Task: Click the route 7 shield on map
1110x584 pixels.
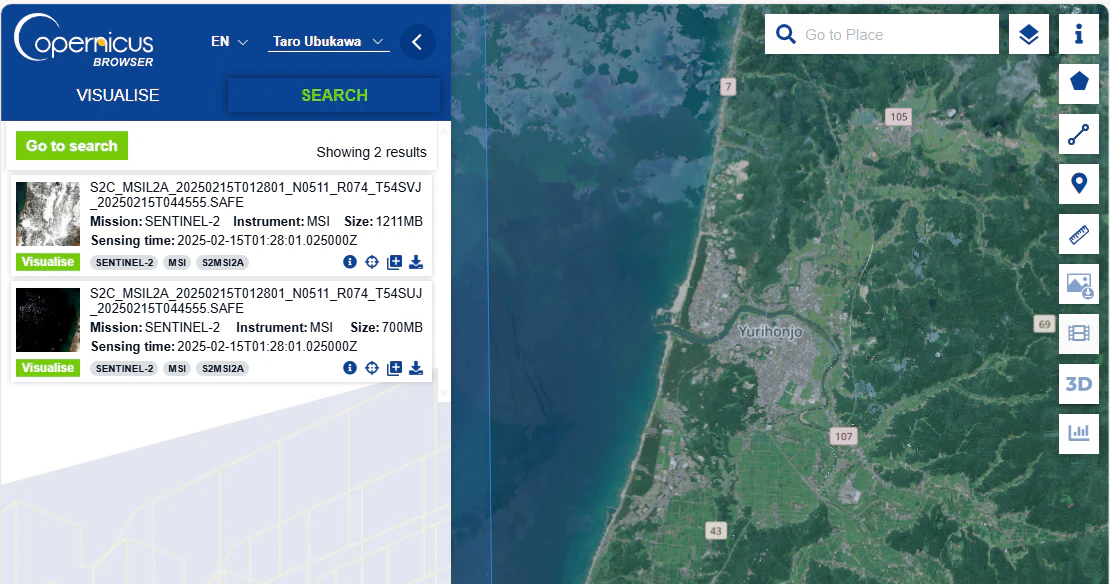Action: coord(728,86)
